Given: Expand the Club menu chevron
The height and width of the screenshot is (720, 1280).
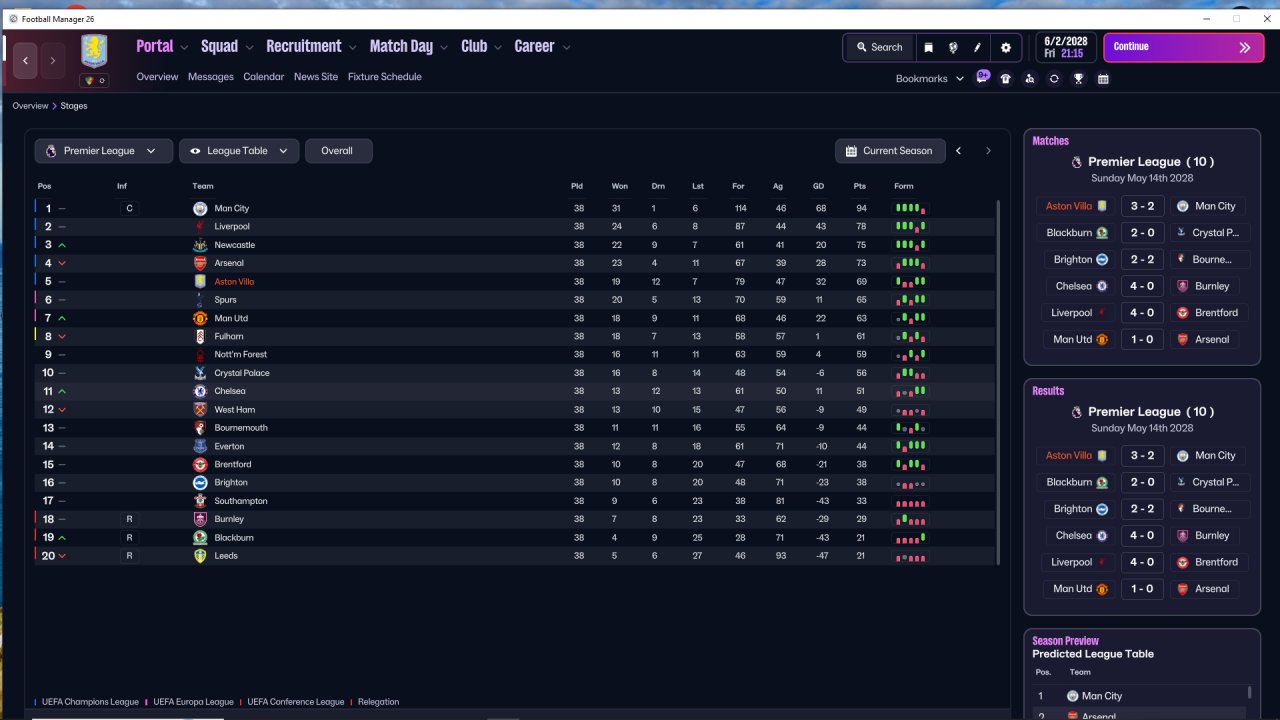Looking at the screenshot, I should tap(498, 47).
